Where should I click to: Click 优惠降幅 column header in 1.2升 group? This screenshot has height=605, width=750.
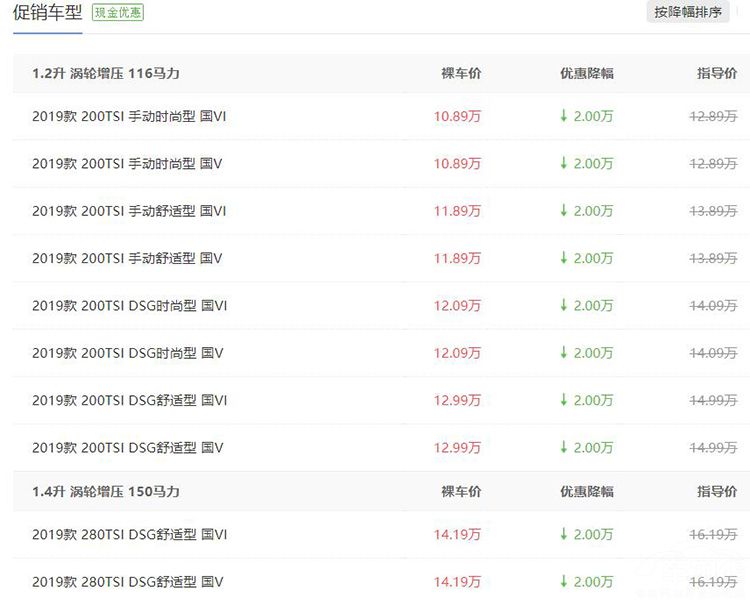587,73
